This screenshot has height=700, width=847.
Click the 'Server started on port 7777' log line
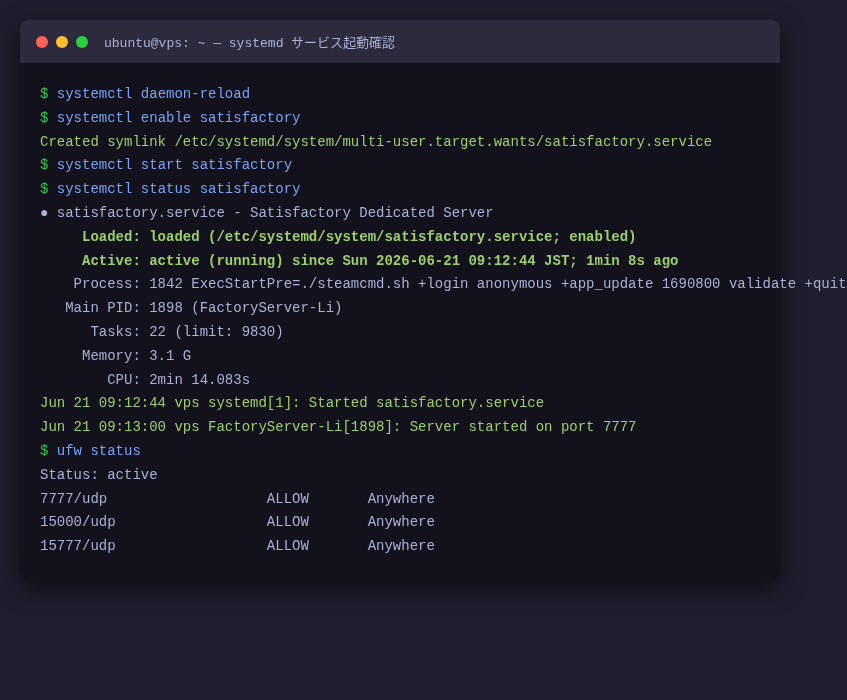click(x=338, y=426)
